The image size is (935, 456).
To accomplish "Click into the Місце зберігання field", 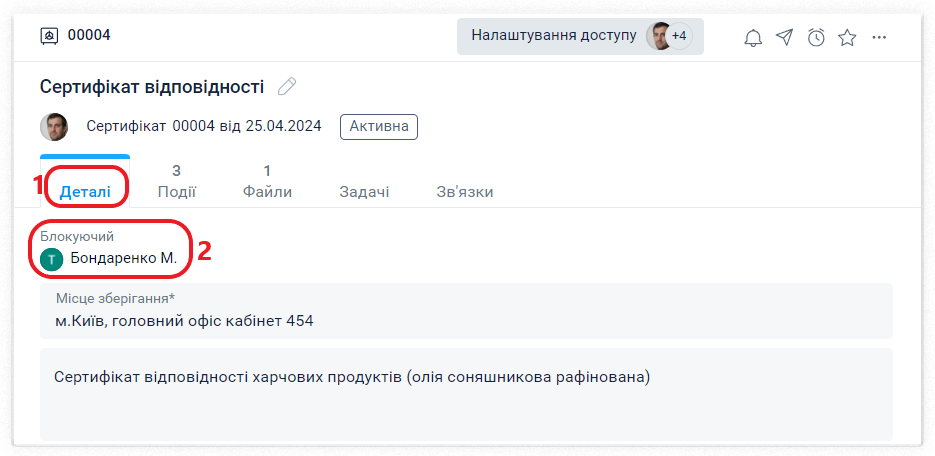I will point(465,321).
